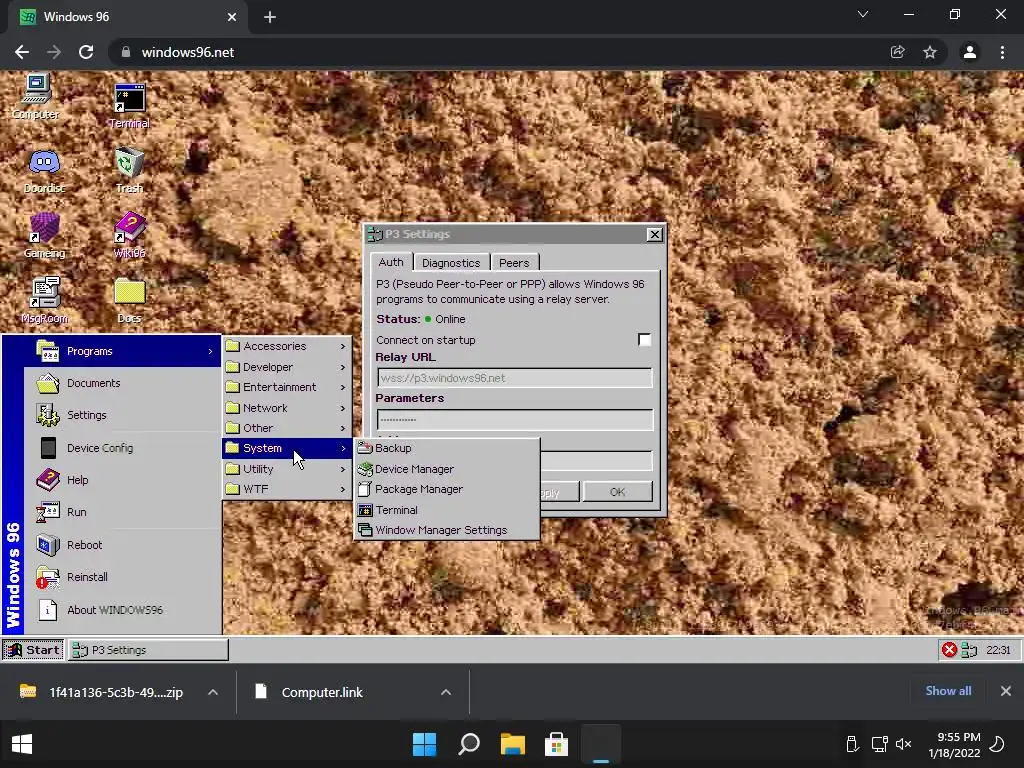This screenshot has width=1024, height=768.
Task: Reload the windows96.net page
Action: tap(86, 52)
